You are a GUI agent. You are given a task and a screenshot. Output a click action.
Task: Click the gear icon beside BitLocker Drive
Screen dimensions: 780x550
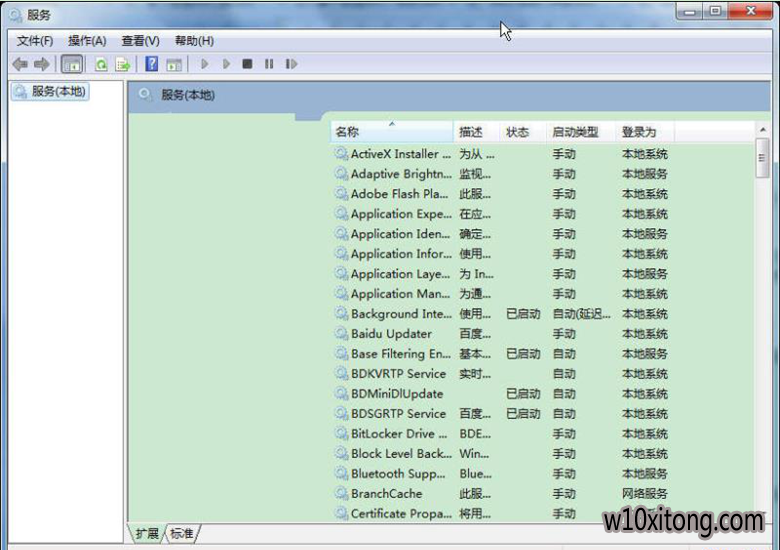(x=341, y=433)
